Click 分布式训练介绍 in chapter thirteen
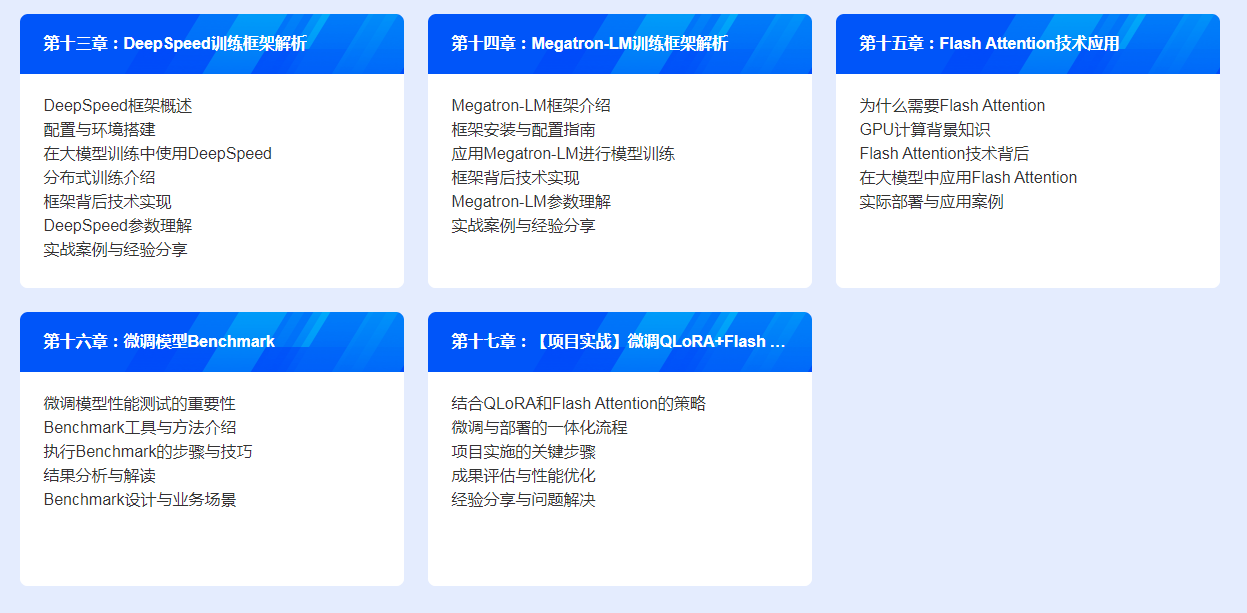The height and width of the screenshot is (613, 1247). coord(100,178)
